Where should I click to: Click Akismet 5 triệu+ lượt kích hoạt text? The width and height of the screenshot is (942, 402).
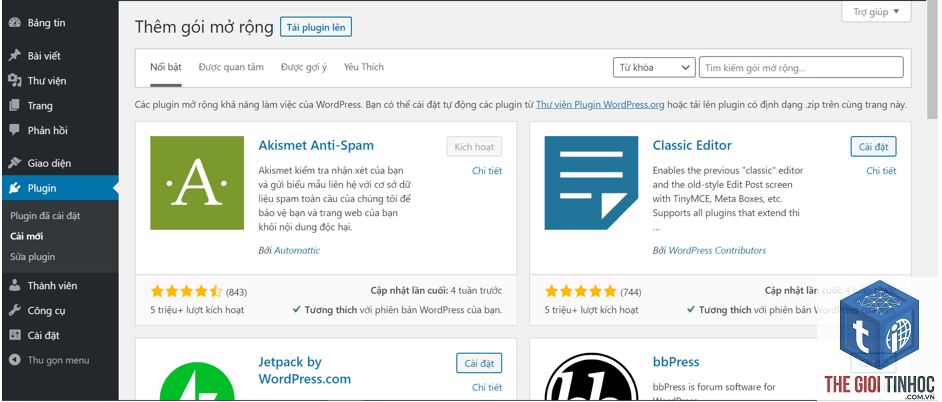point(197,310)
